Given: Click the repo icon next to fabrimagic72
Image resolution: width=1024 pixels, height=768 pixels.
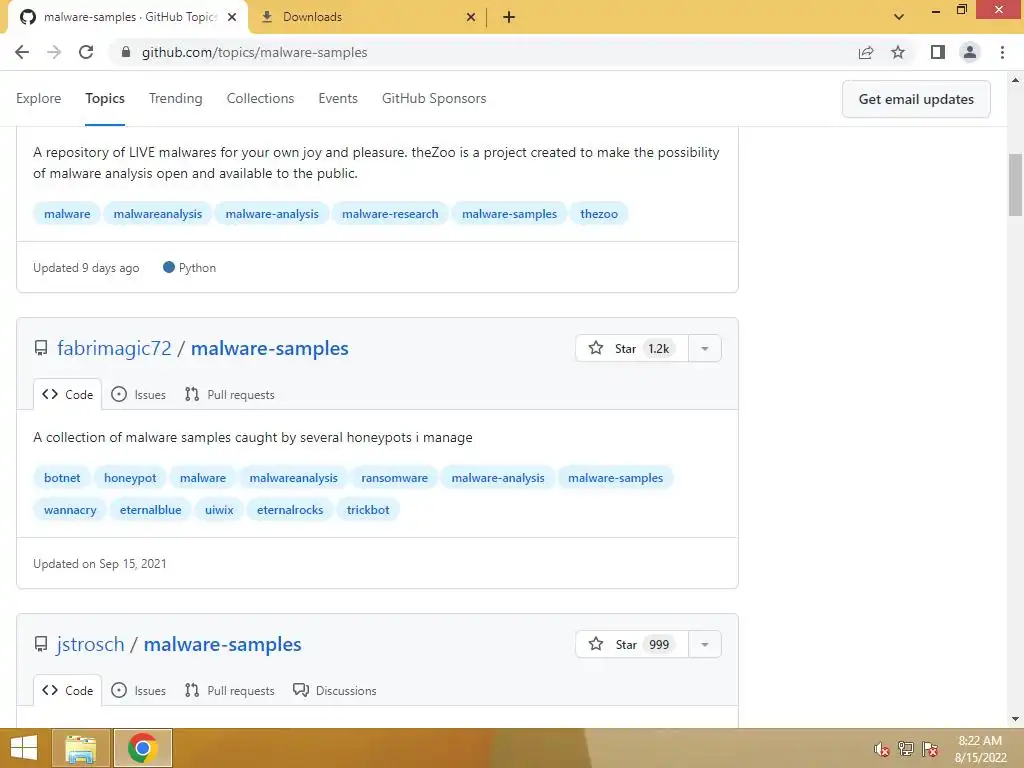Looking at the screenshot, I should (41, 348).
